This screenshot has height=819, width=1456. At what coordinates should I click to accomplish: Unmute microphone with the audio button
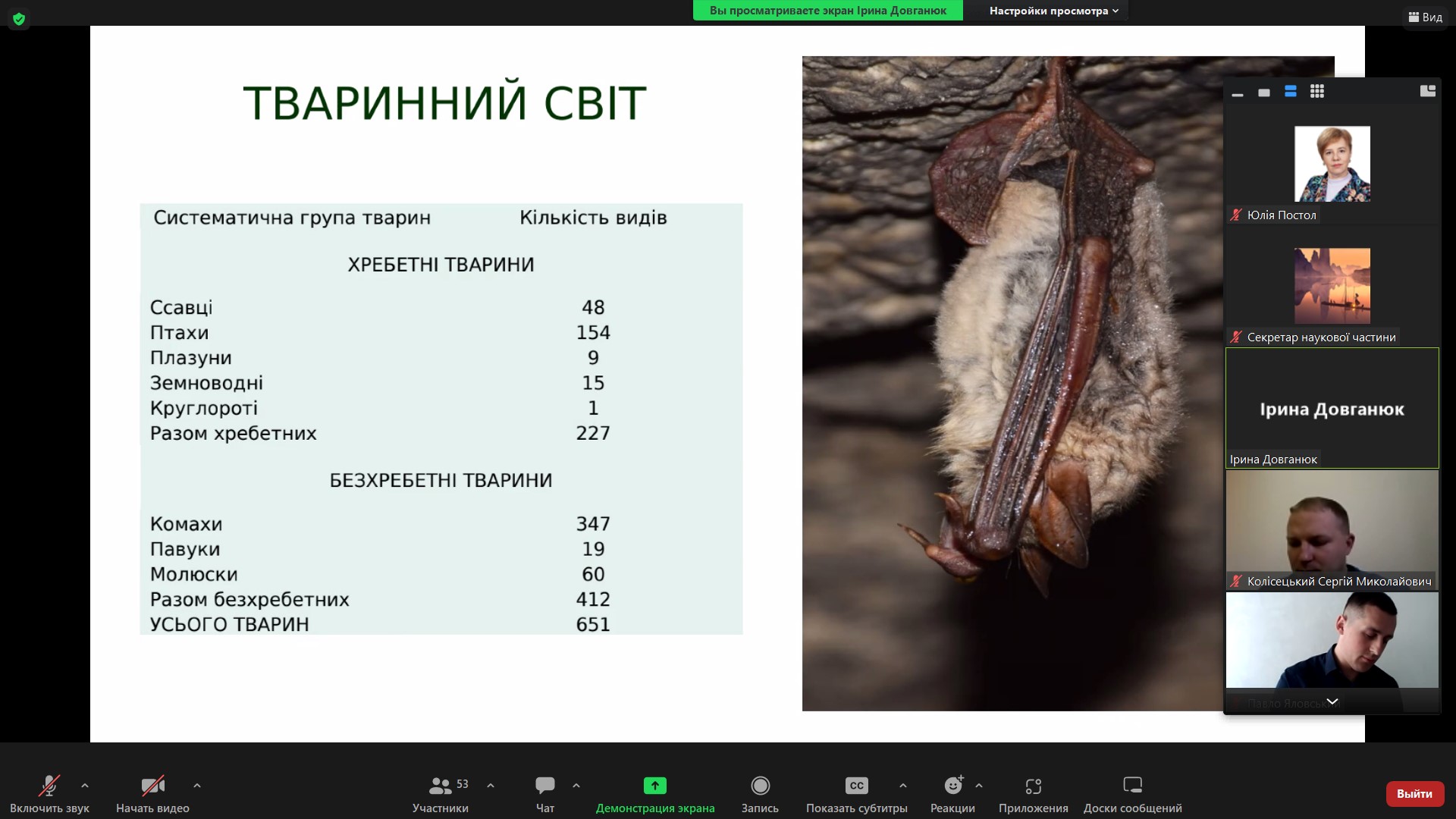tap(49, 786)
